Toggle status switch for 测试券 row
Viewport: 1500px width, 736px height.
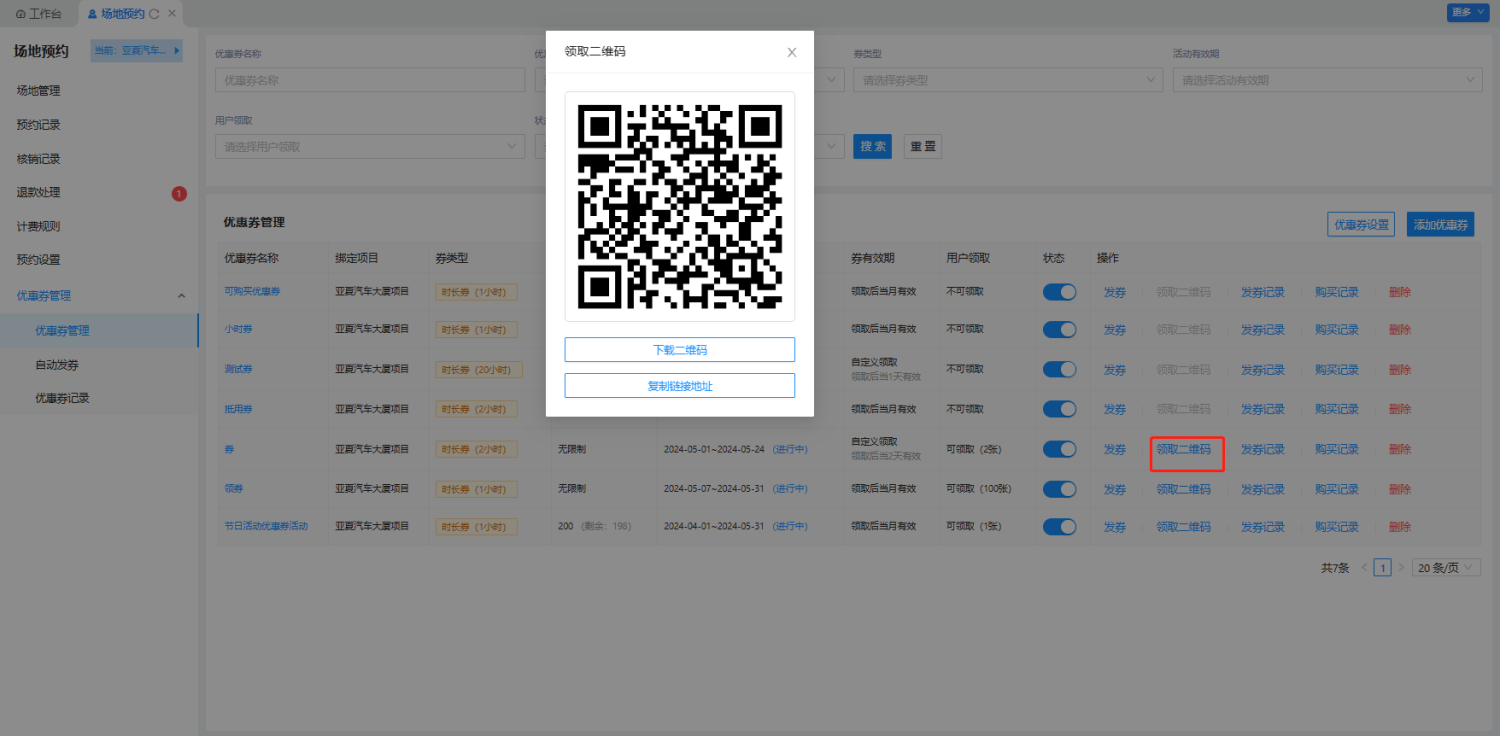pyautogui.click(x=1059, y=369)
